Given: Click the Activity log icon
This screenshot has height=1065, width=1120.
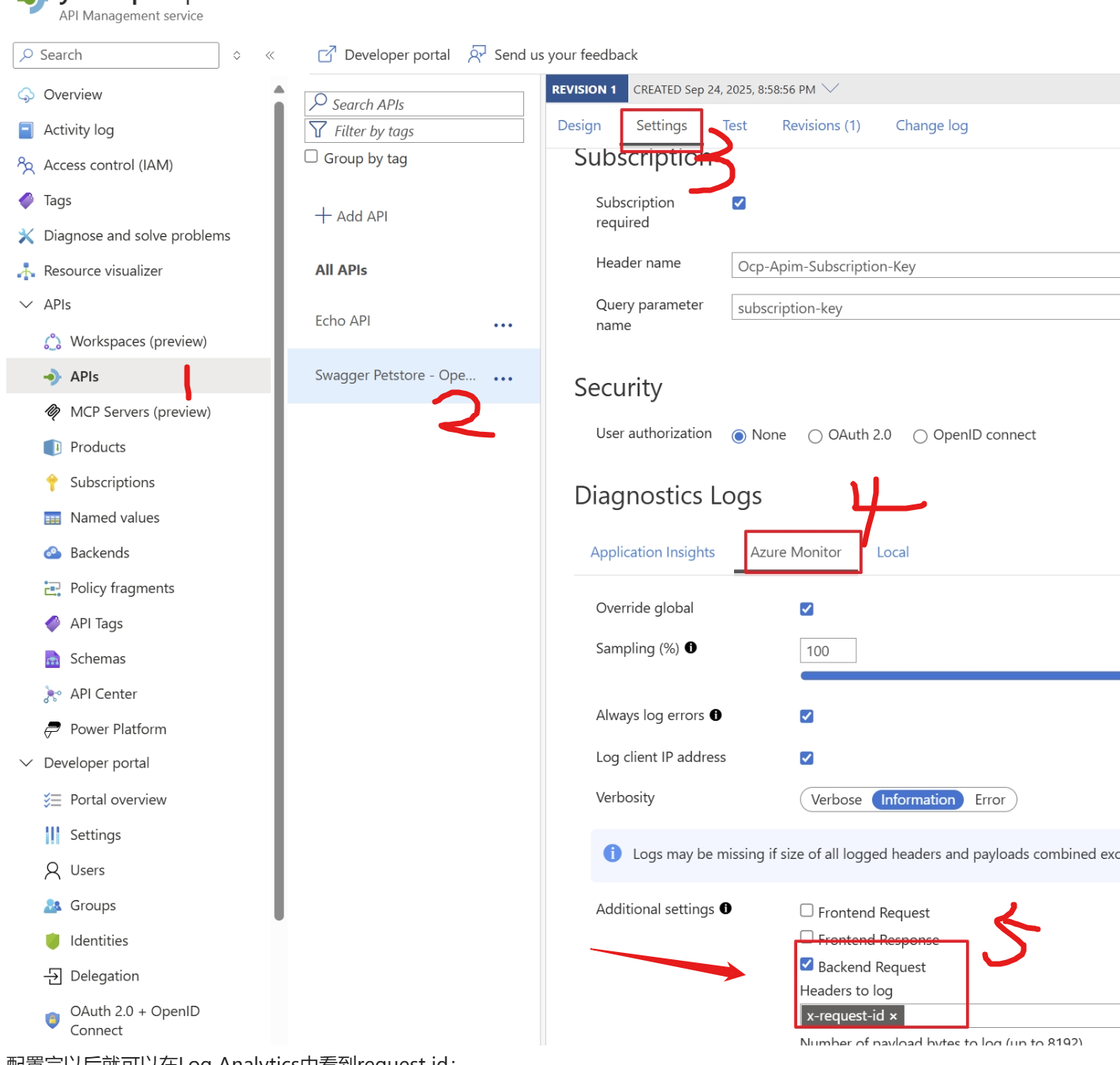Looking at the screenshot, I should 26,130.
